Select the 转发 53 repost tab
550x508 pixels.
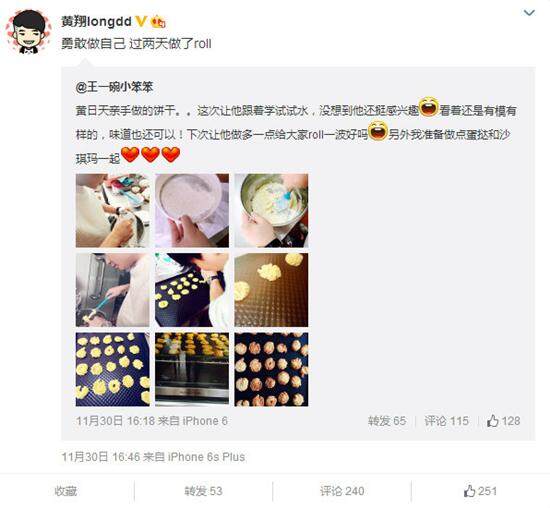(203, 491)
